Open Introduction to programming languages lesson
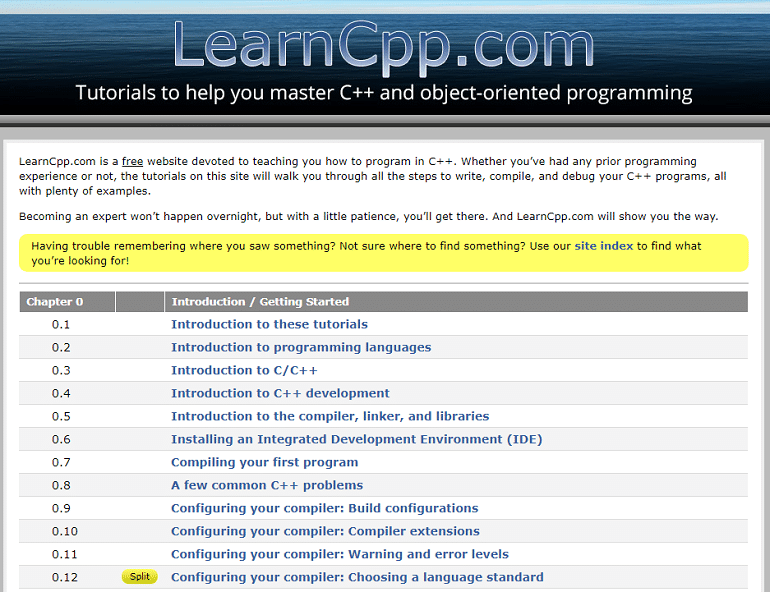770x592 pixels. 301,347
